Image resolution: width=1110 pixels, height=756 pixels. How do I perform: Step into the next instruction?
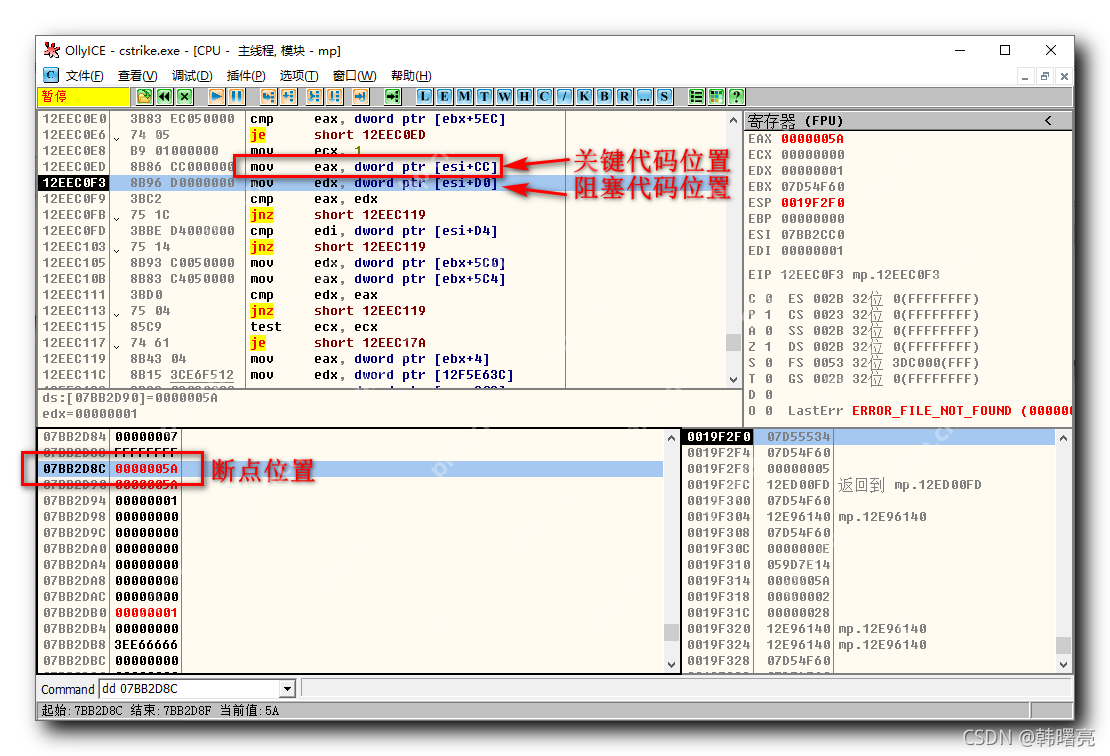click(270, 96)
